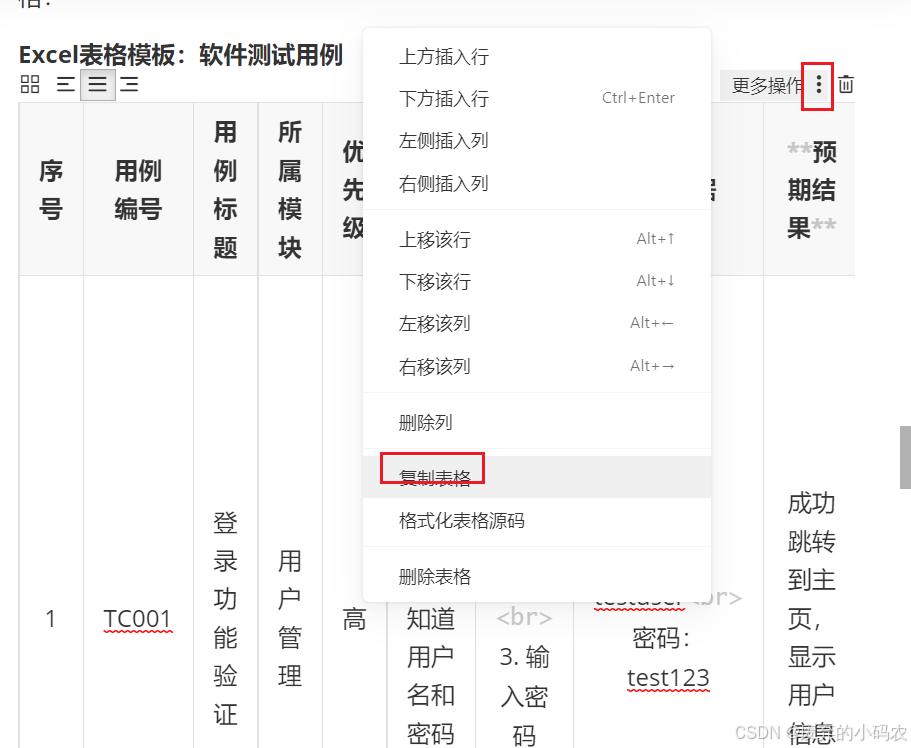Select 右移该列 menu entry
This screenshot has width=911, height=748.
[537, 367]
